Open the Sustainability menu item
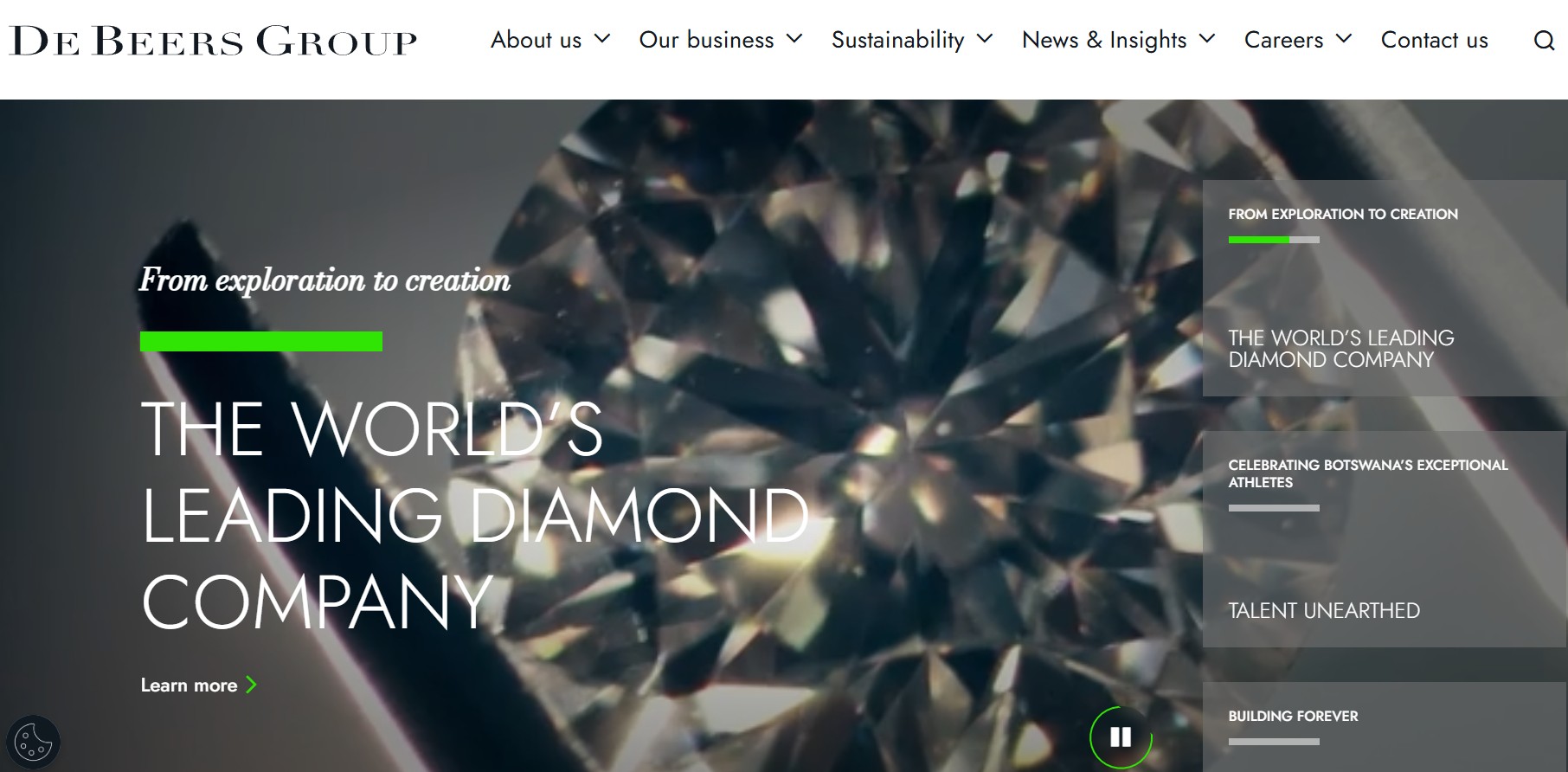 (897, 40)
